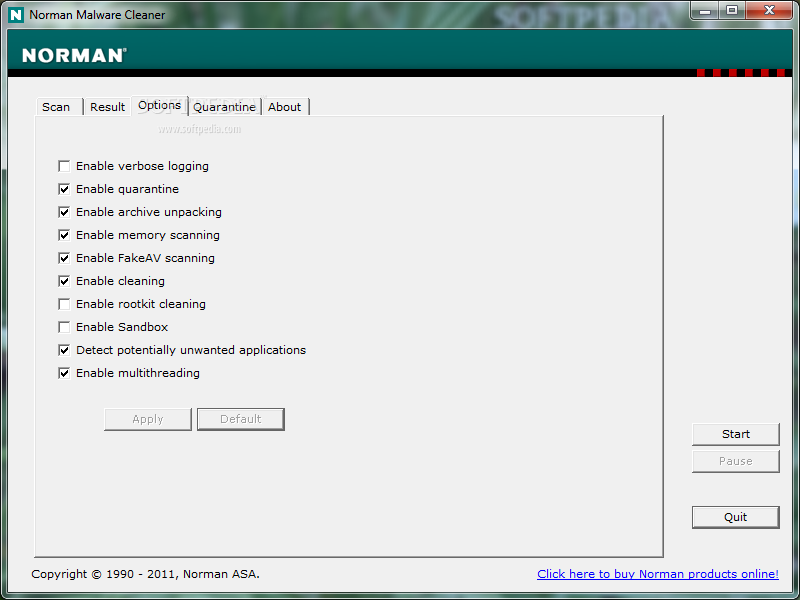The height and width of the screenshot is (600, 800).
Task: Enable verbose logging checkbox
Action: point(64,166)
